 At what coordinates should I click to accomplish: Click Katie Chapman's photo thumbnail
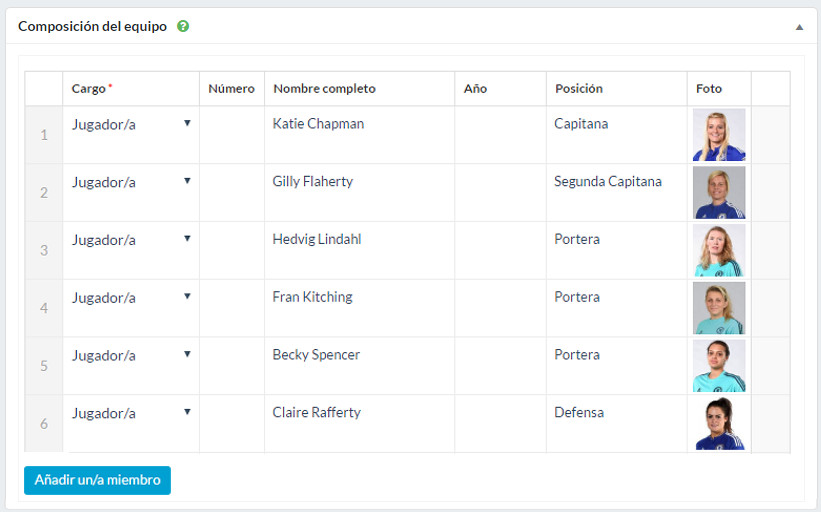point(718,135)
